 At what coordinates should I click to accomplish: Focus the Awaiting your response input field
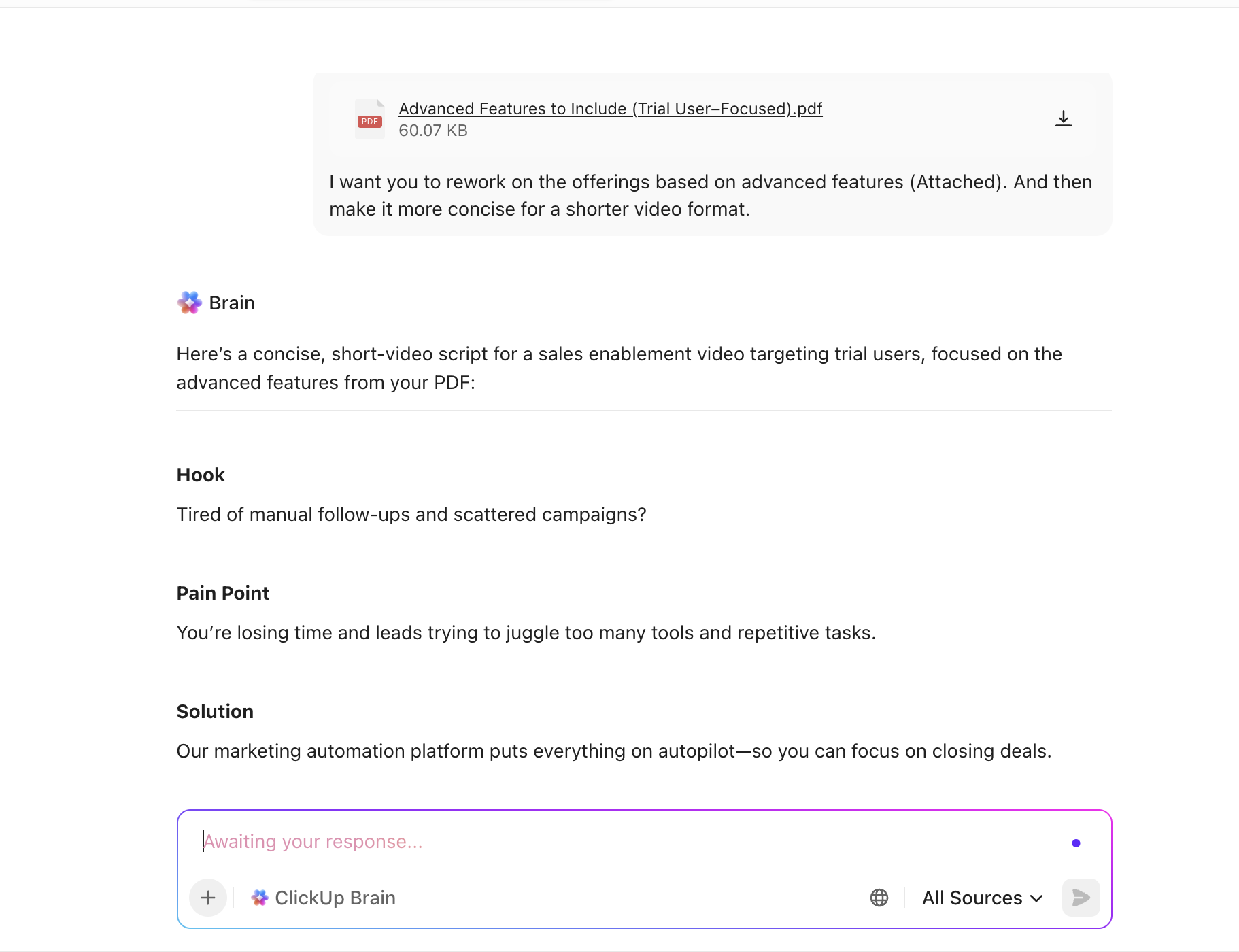click(476, 841)
